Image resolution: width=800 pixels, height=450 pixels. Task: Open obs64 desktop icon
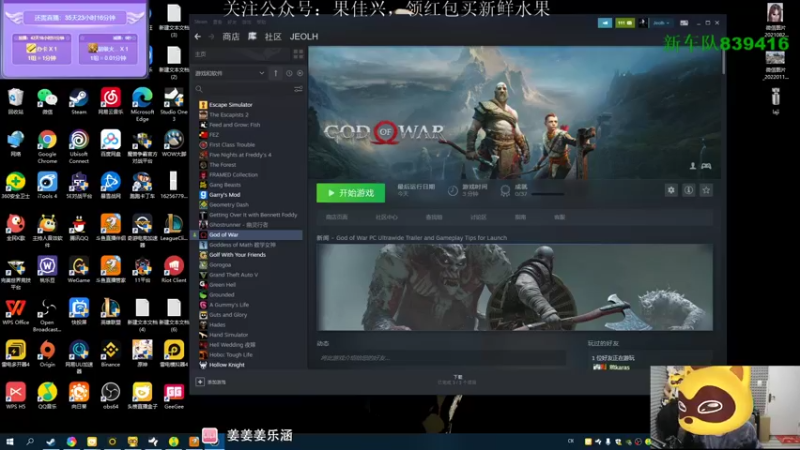point(110,396)
